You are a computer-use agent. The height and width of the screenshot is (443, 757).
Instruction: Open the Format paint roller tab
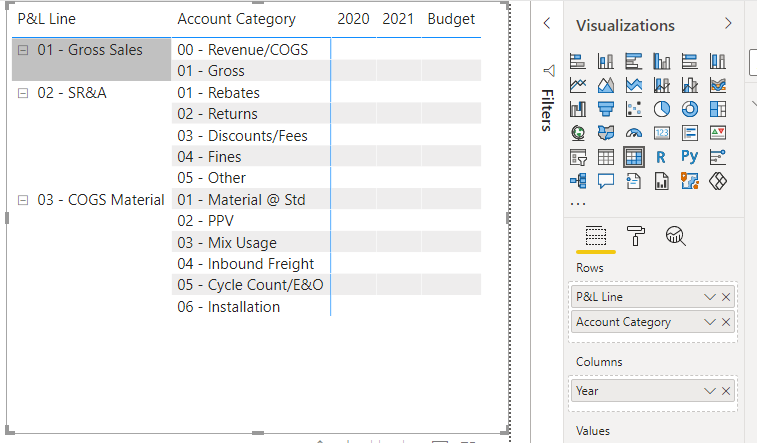636,236
